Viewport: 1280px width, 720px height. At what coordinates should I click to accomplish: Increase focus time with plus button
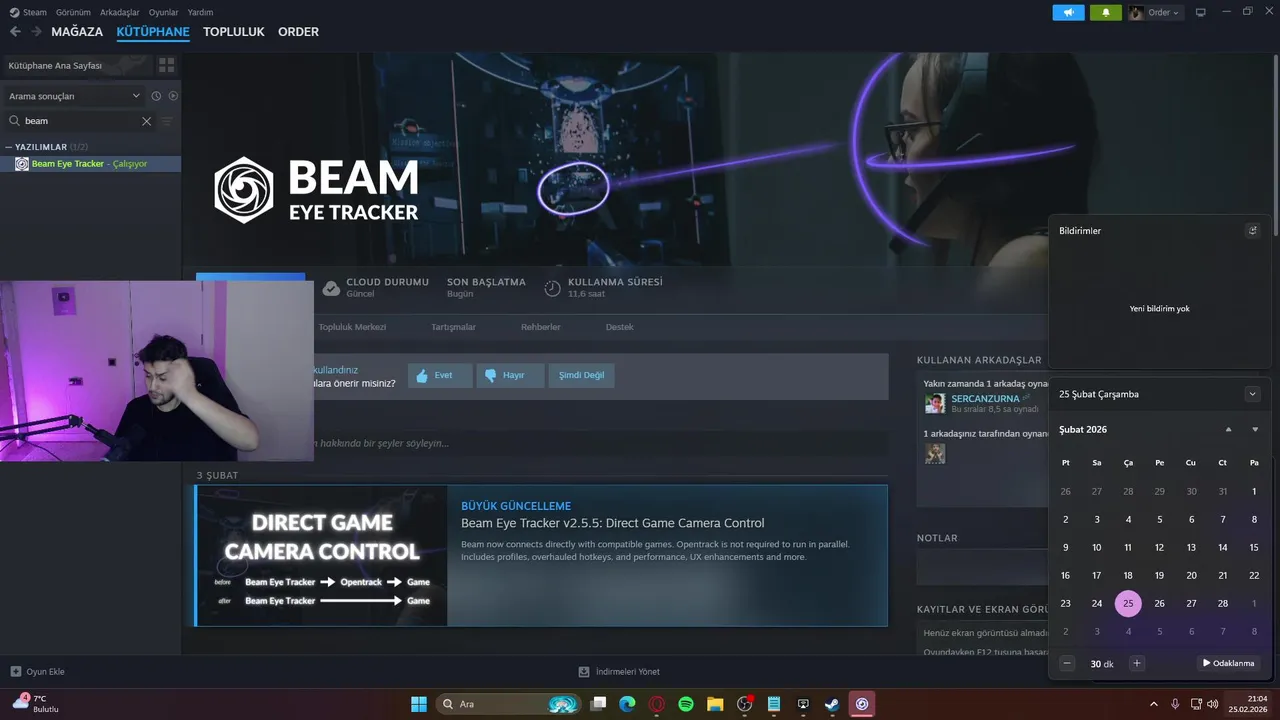pyautogui.click(x=1137, y=663)
